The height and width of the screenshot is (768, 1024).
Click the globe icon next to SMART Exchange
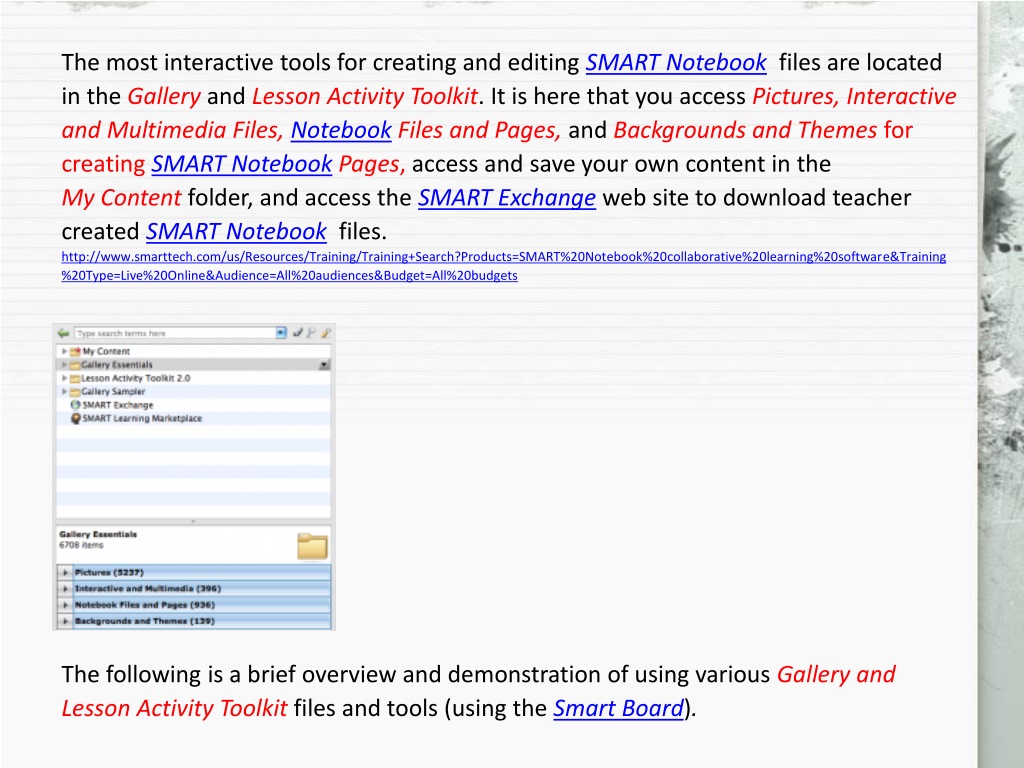pyautogui.click(x=76, y=405)
